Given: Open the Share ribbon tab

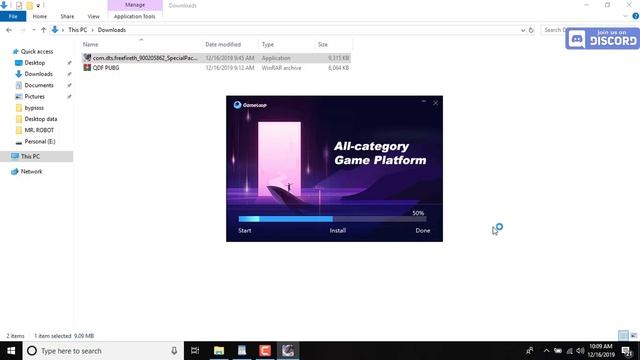Looking at the screenshot, I should coord(67,16).
